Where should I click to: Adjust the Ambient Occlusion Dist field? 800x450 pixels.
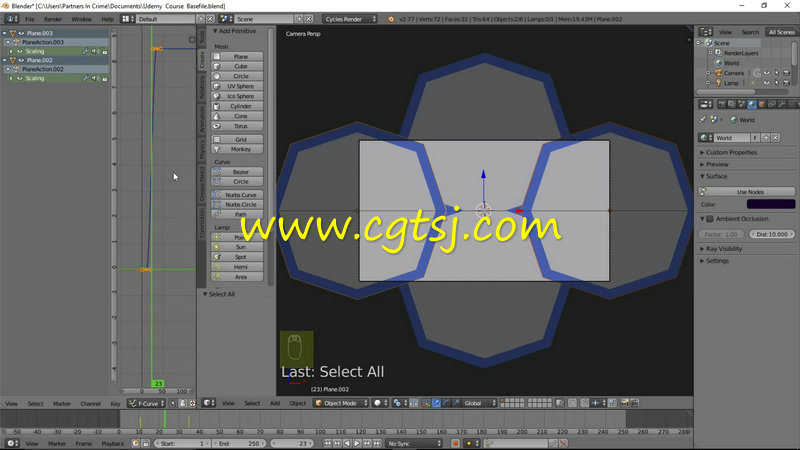coord(772,234)
